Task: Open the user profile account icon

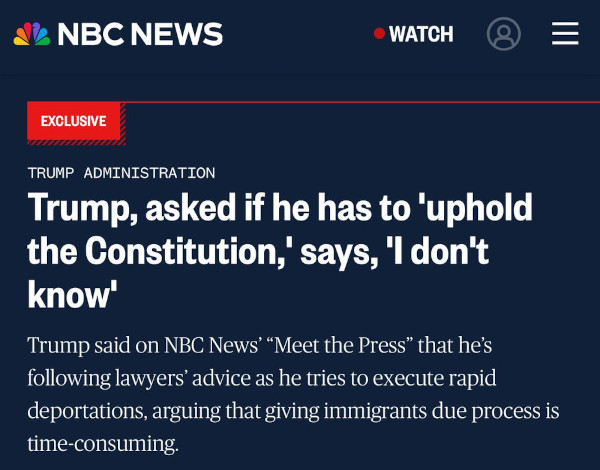Action: [x=504, y=34]
